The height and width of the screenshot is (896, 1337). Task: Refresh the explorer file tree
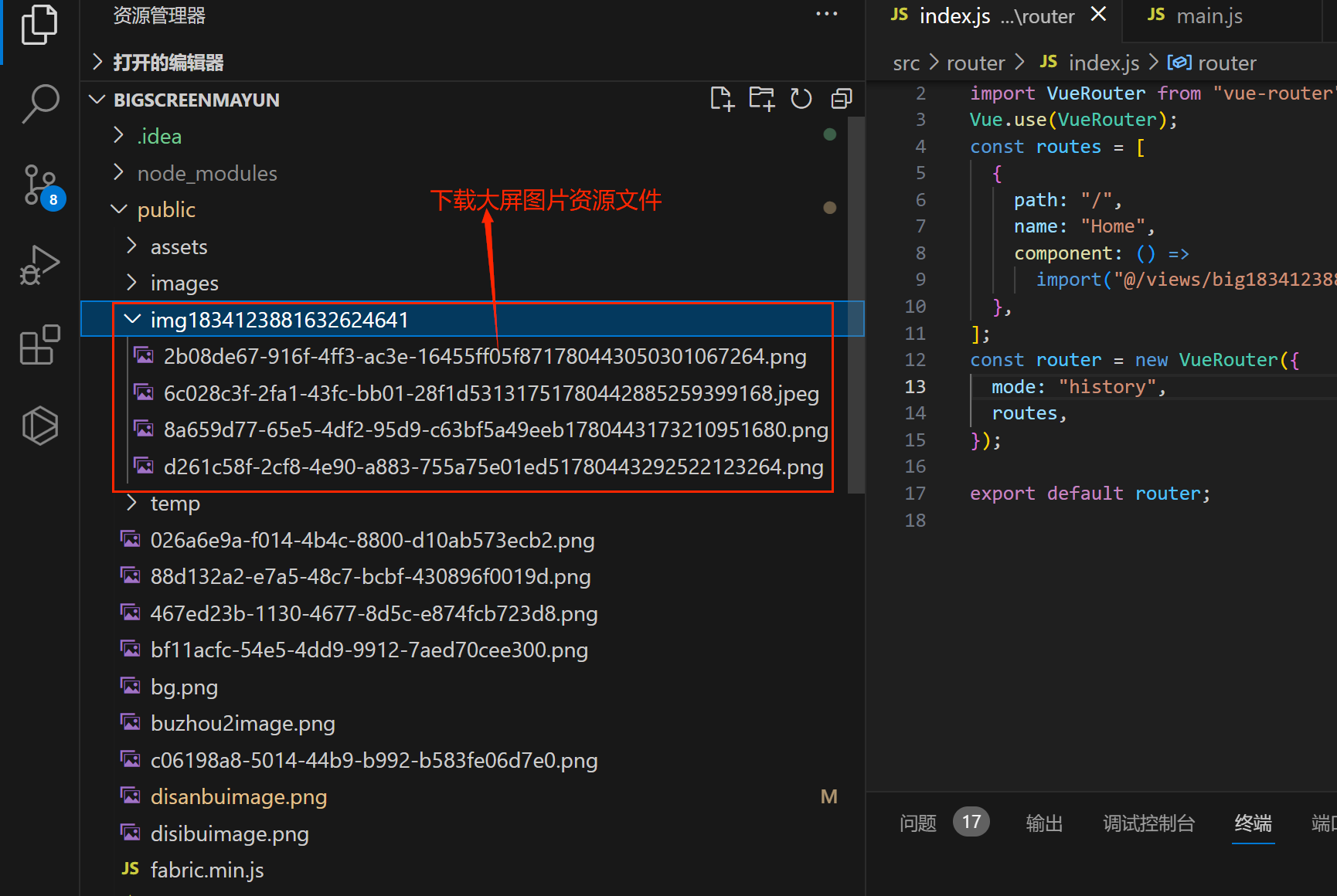pos(801,99)
